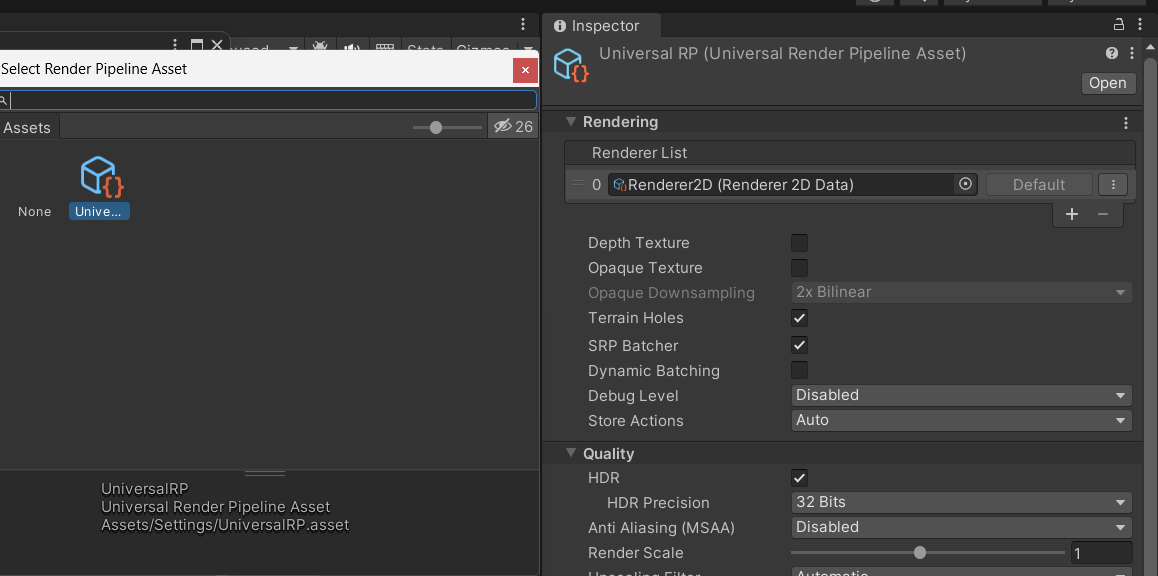Close the Select Render Pipeline Asset dialog
Viewport: 1158px width, 576px height.
(525, 70)
